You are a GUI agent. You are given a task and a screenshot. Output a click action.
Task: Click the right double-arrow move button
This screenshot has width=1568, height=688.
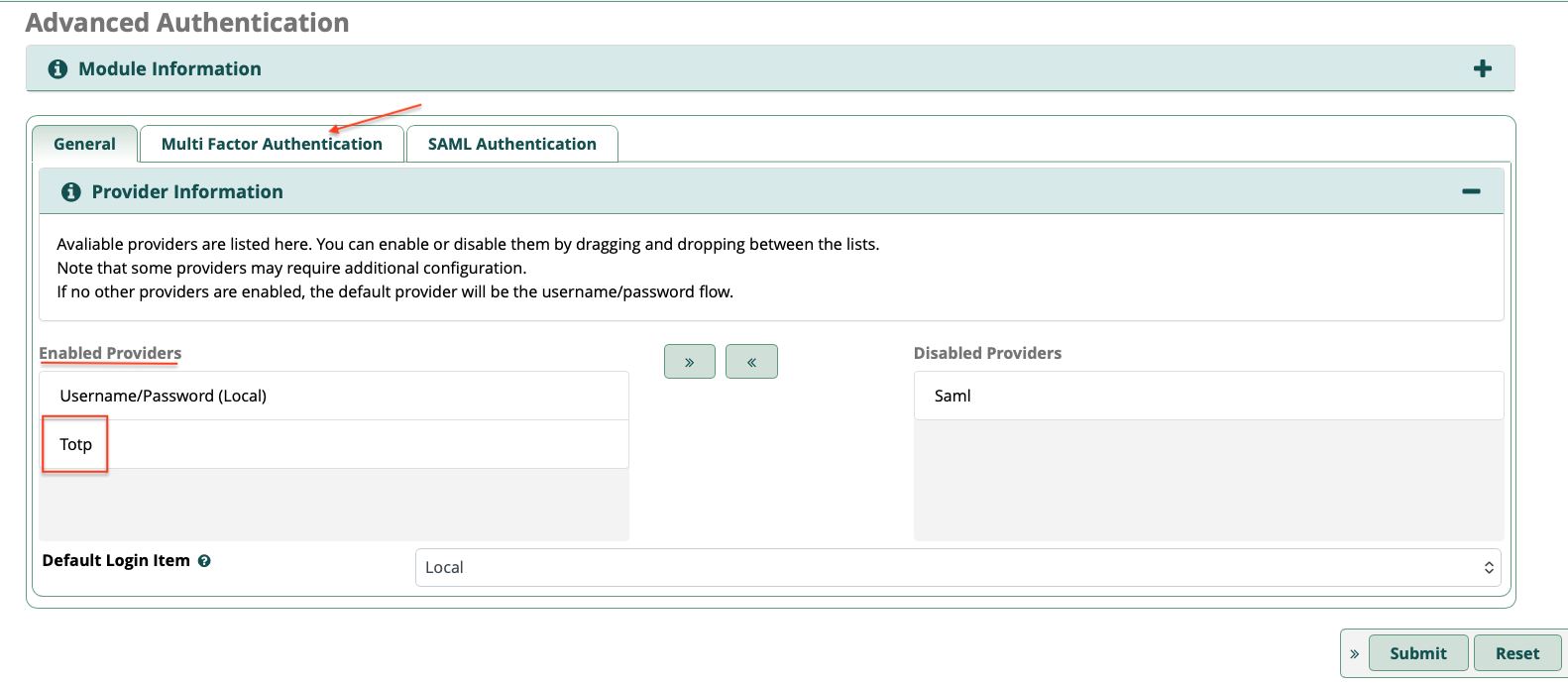[x=689, y=362]
